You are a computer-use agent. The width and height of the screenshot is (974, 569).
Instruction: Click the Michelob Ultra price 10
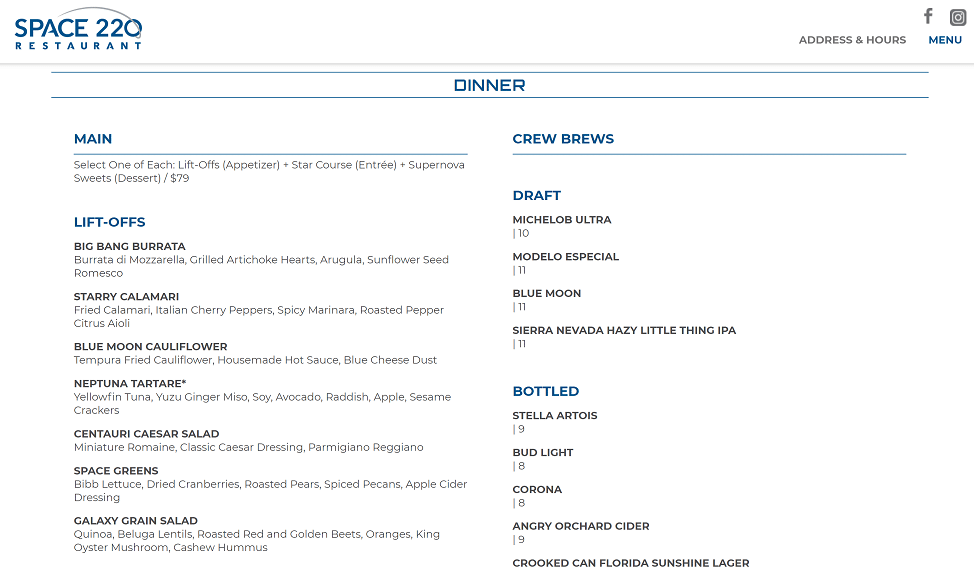coord(523,234)
